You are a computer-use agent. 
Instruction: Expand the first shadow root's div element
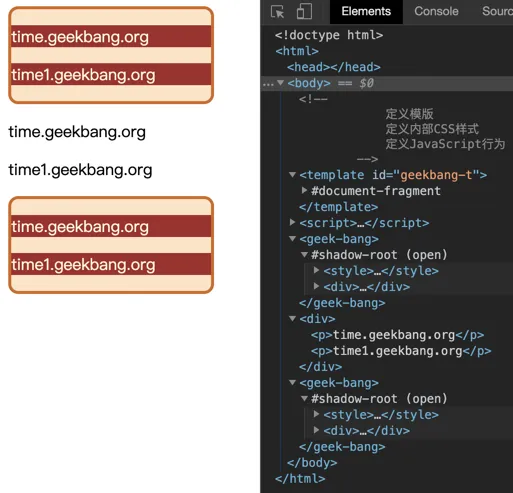click(x=316, y=286)
